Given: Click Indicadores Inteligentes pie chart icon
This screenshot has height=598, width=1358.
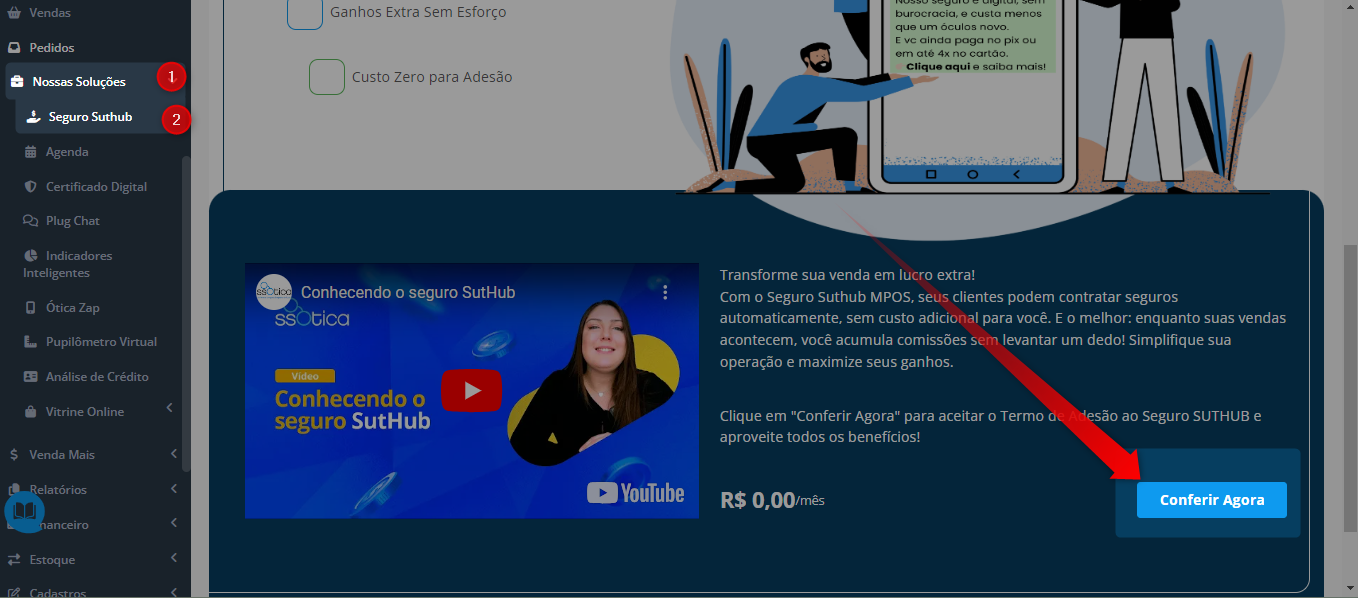Looking at the screenshot, I should click(x=30, y=256).
